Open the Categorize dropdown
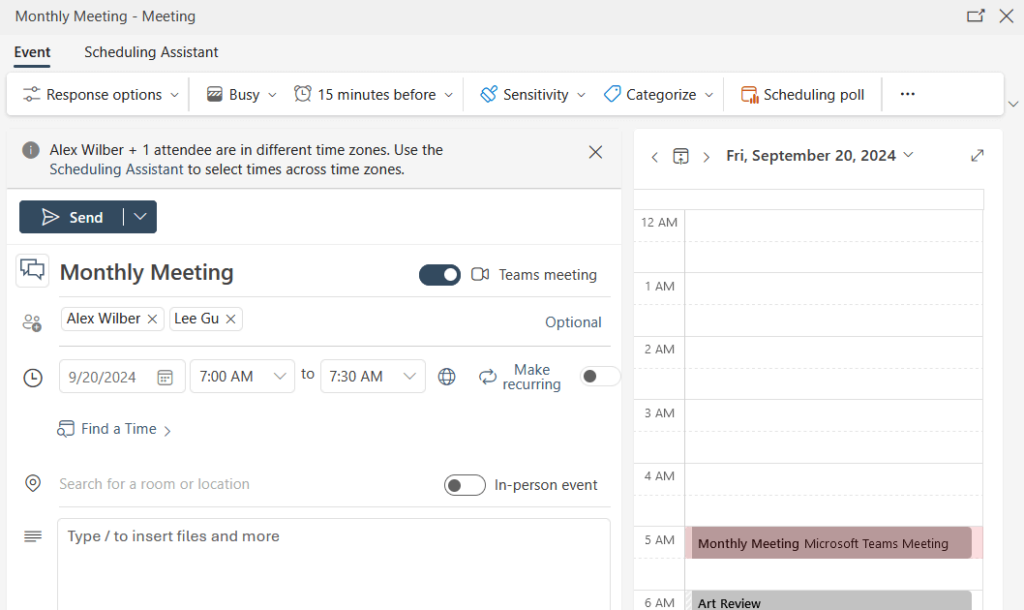 [658, 95]
